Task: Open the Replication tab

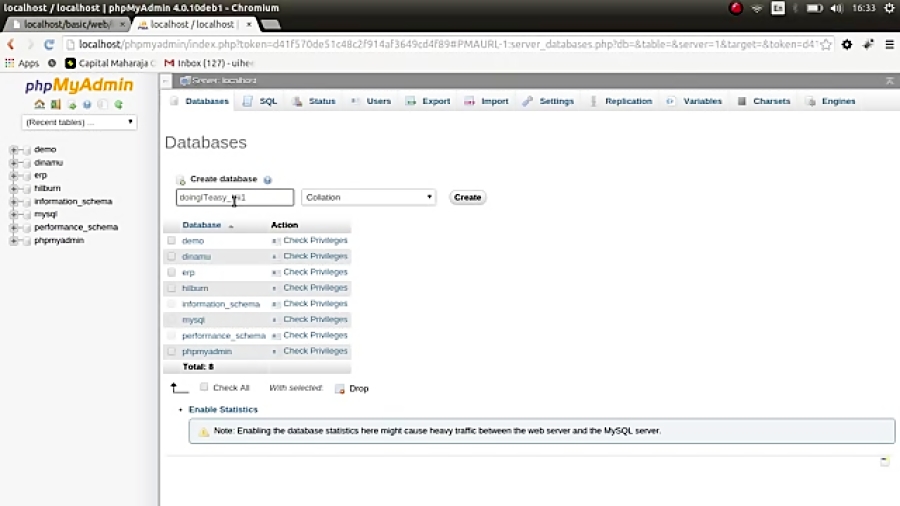Action: tap(621, 101)
